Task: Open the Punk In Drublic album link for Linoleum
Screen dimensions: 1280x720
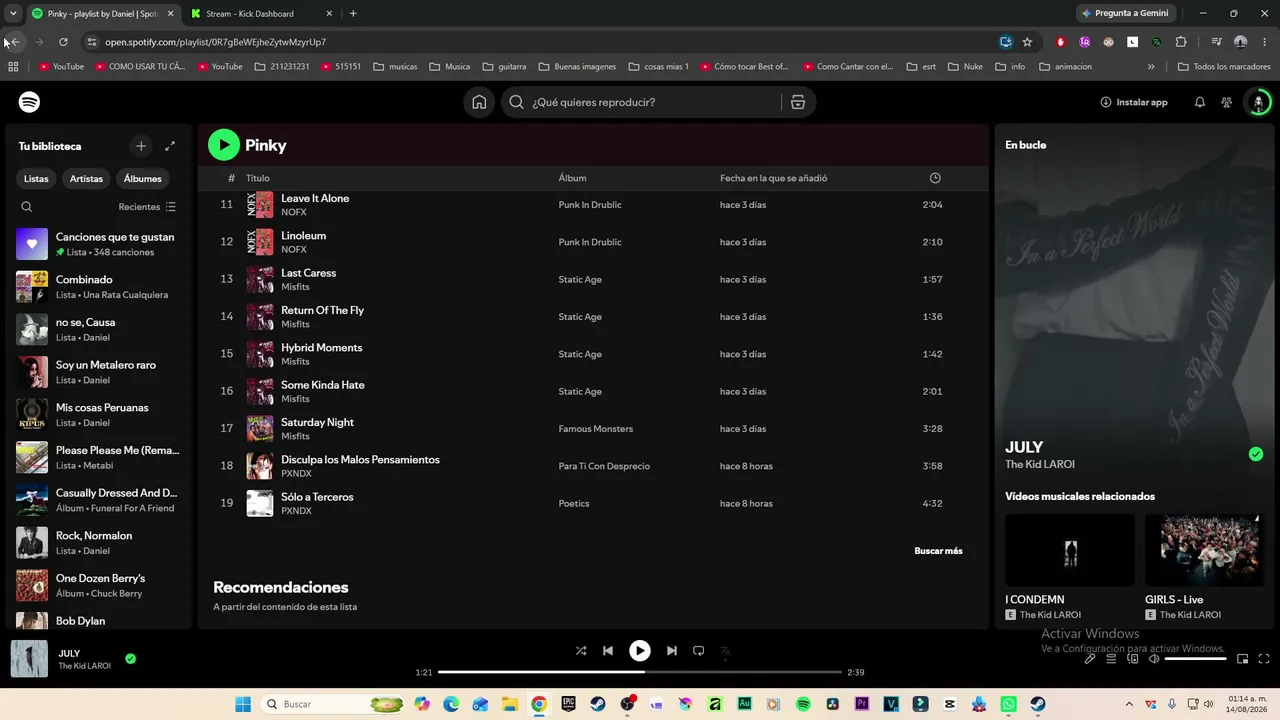Action: (590, 242)
